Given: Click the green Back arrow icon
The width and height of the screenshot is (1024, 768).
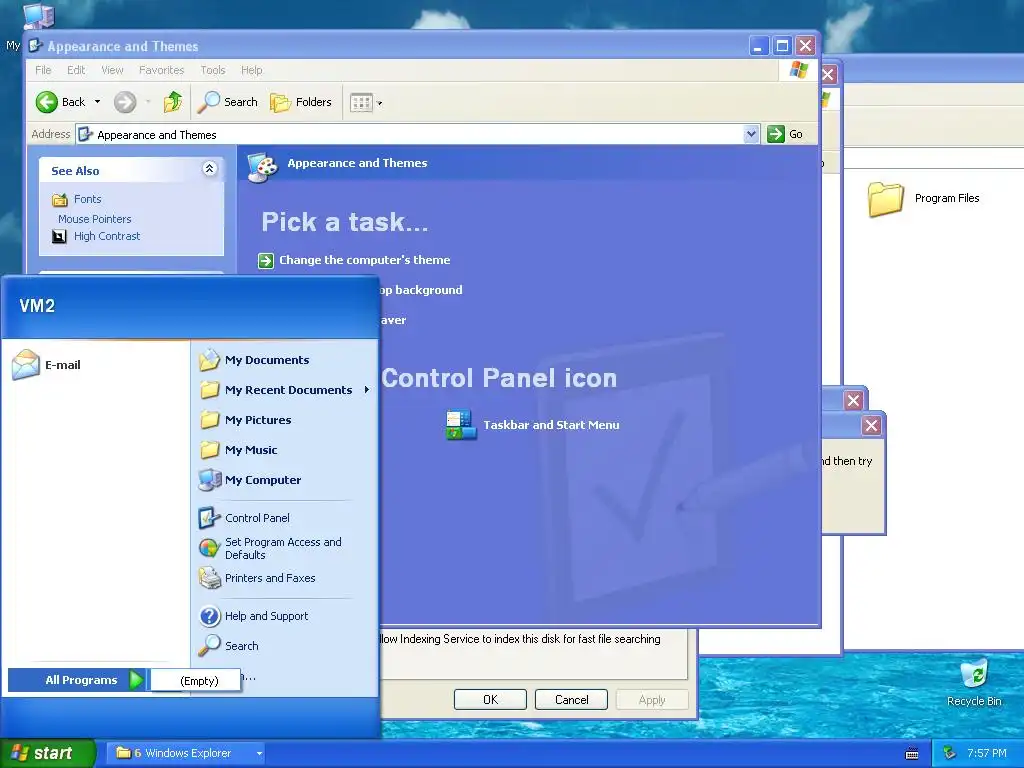Looking at the screenshot, I should tap(46, 102).
